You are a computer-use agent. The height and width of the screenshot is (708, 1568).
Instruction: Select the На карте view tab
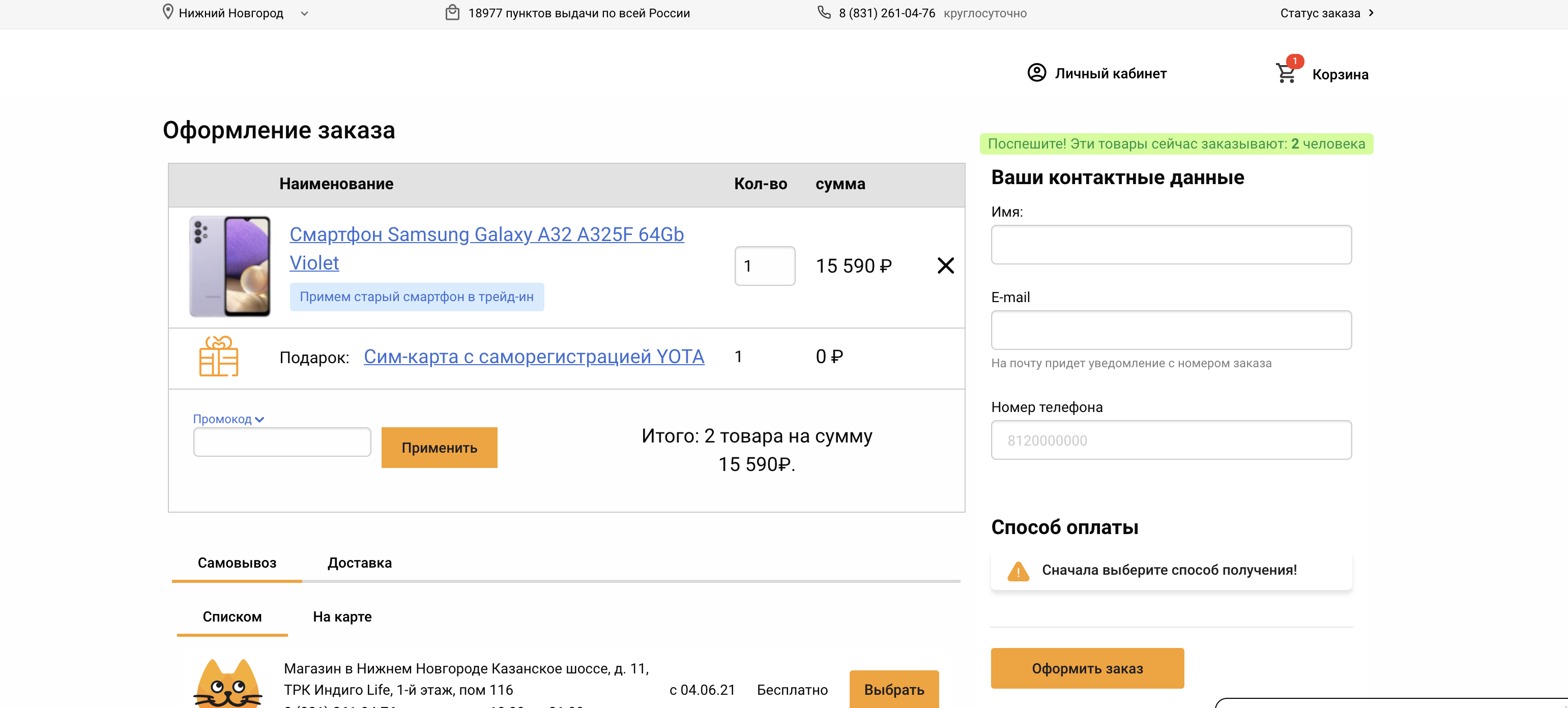[342, 616]
